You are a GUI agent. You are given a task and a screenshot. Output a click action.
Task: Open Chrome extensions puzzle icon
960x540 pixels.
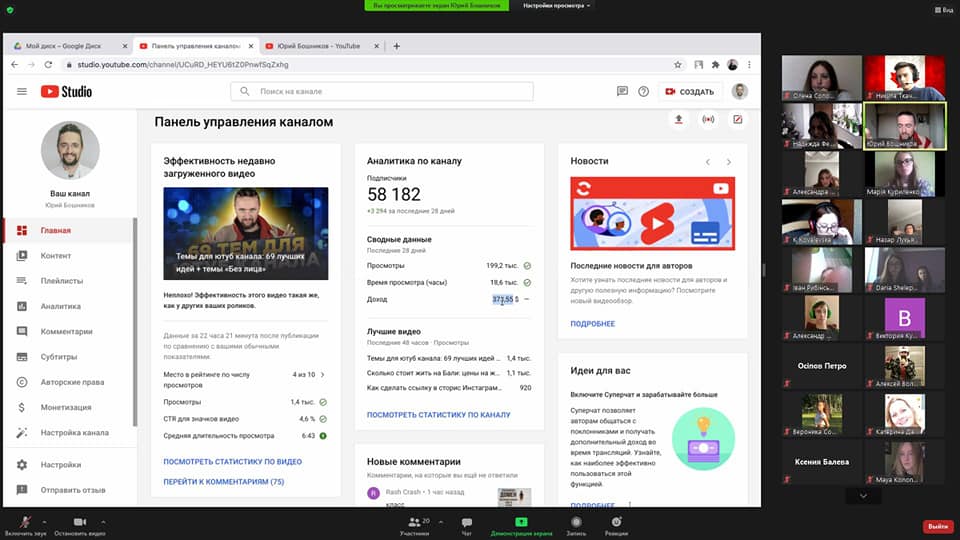tap(715, 64)
